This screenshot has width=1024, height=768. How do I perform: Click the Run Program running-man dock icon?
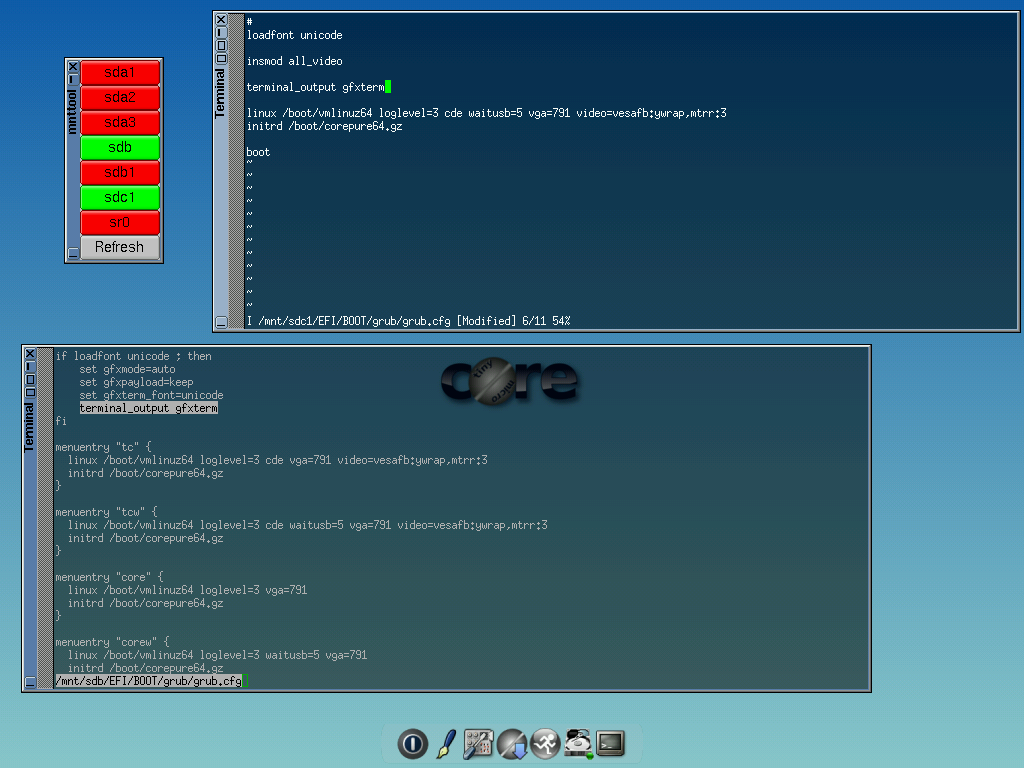point(545,743)
